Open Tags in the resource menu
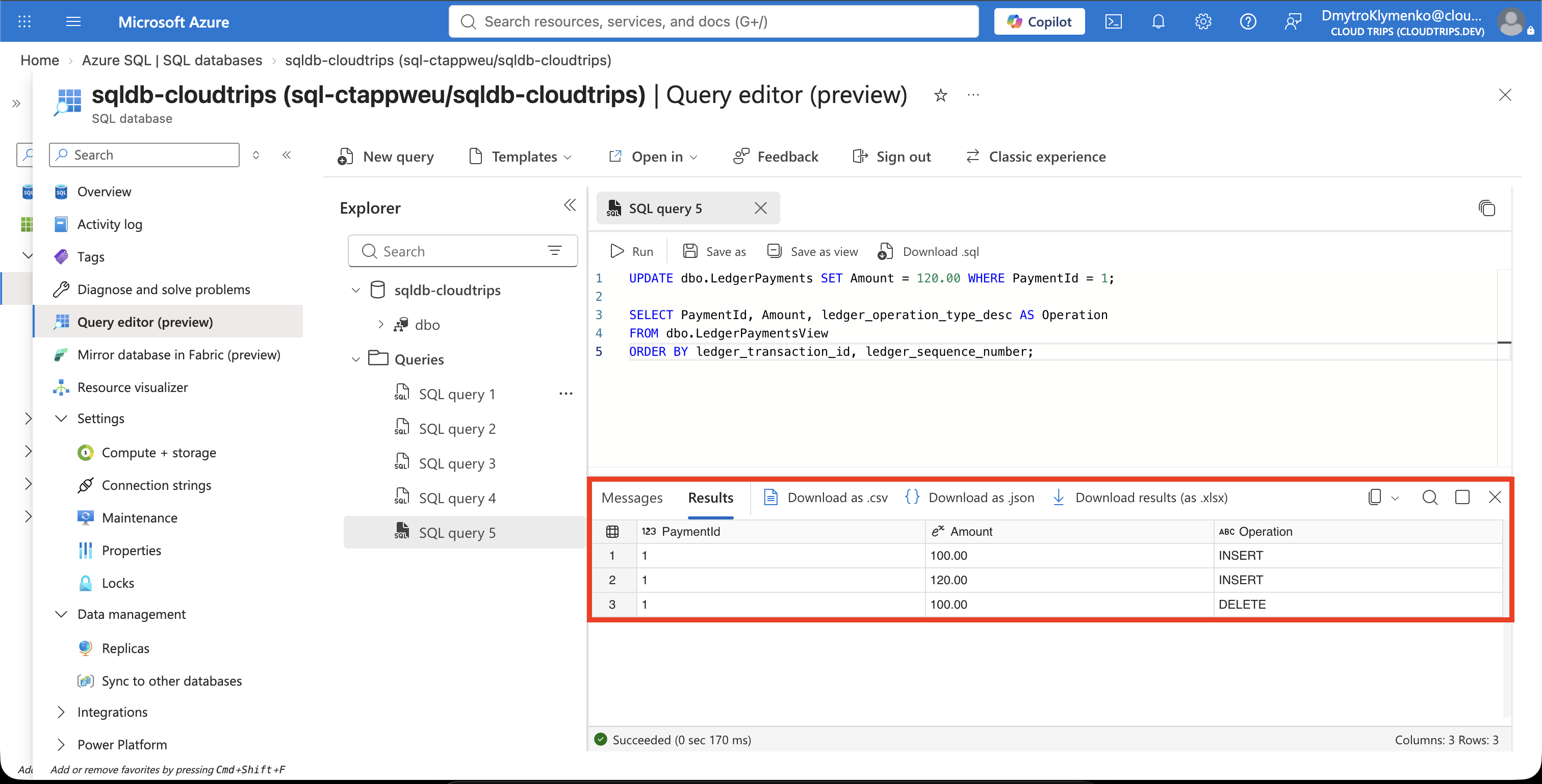 [x=91, y=257]
